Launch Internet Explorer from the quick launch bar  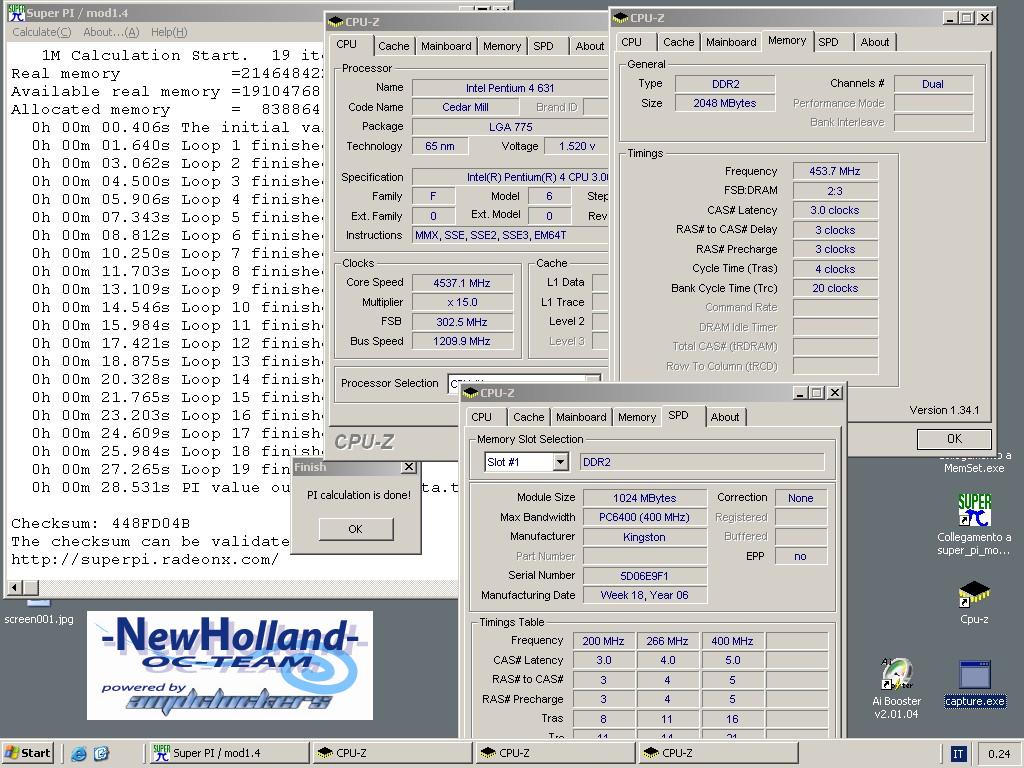[x=79, y=753]
